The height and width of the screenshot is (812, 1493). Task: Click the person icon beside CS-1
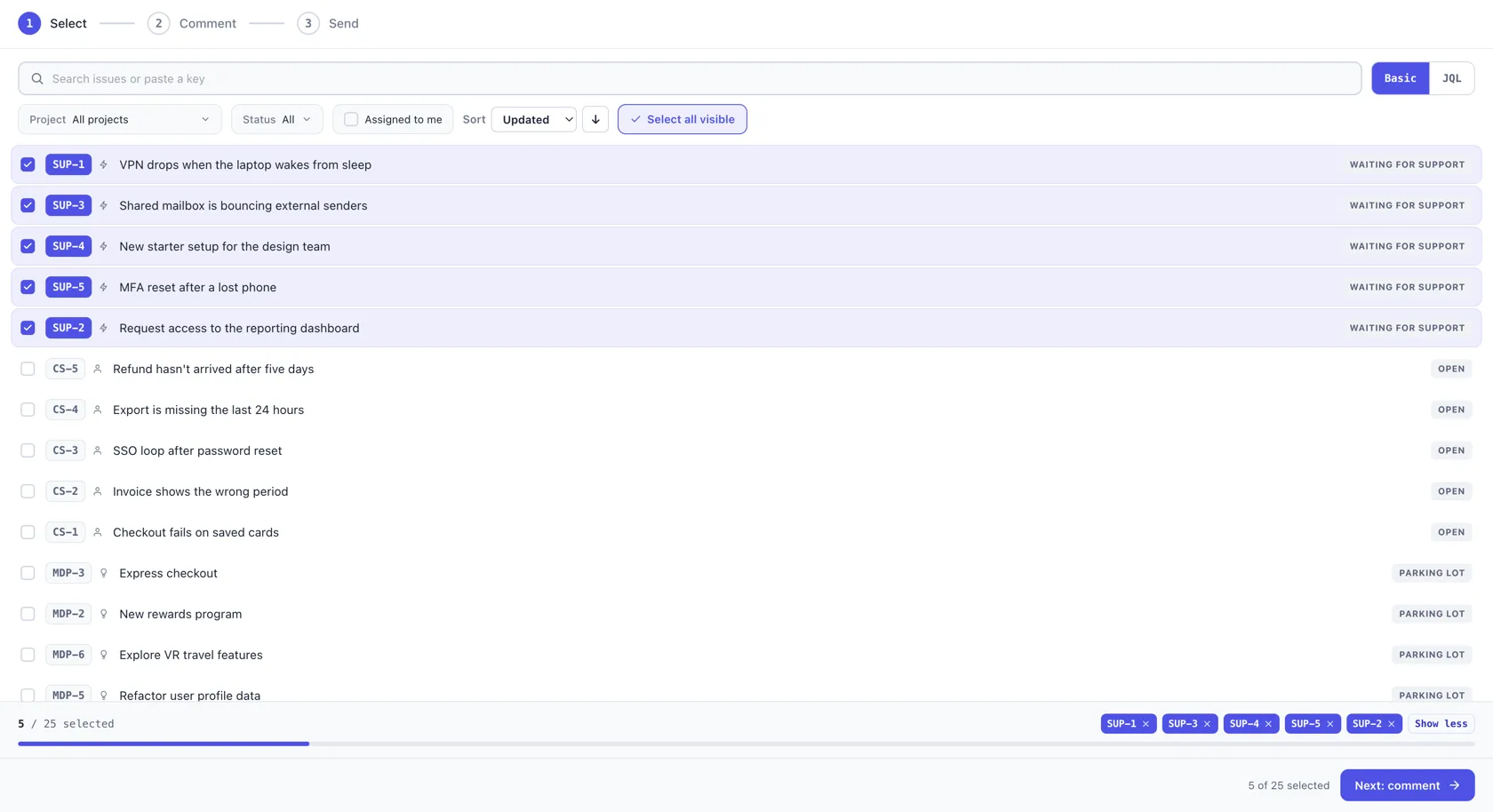[98, 532]
